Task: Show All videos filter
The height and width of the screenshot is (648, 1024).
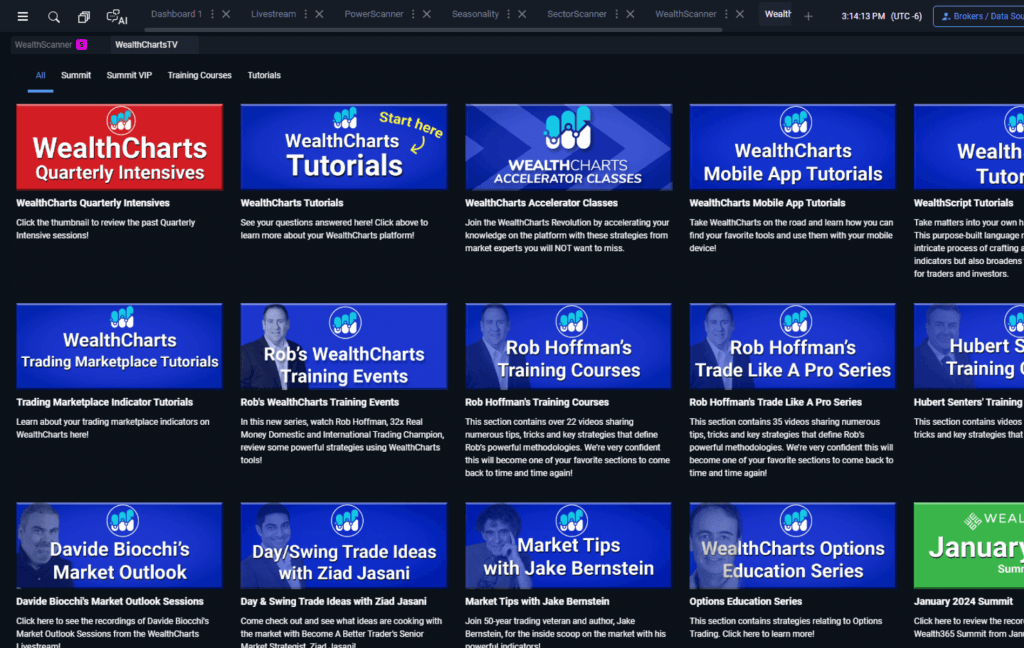Action: [x=40, y=75]
